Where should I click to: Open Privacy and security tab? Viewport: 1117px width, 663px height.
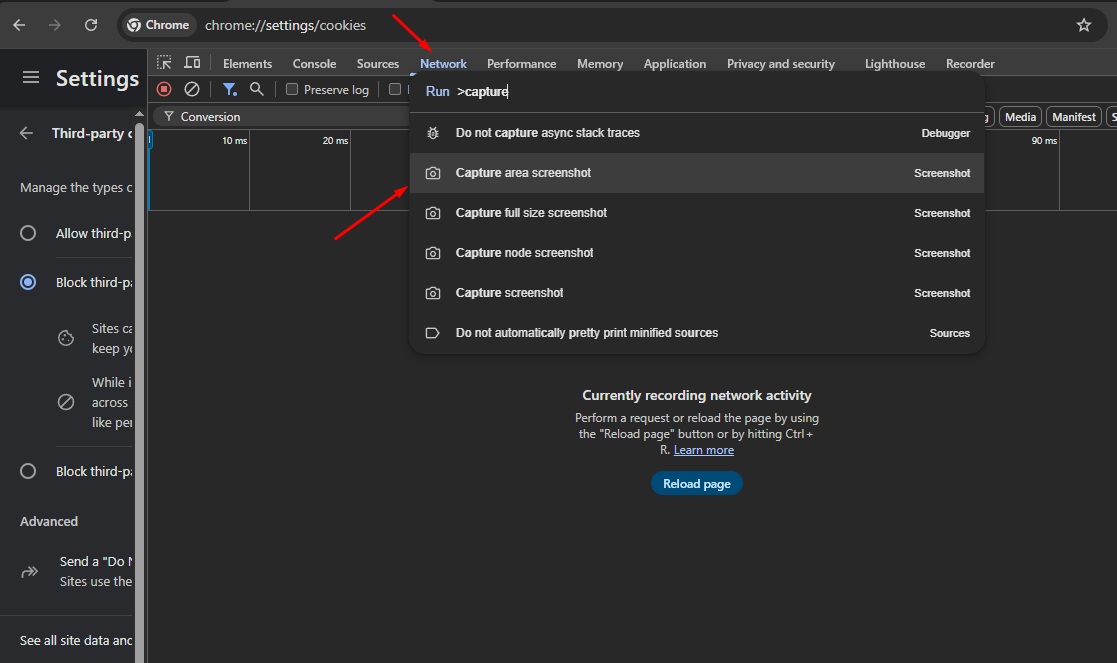[781, 63]
